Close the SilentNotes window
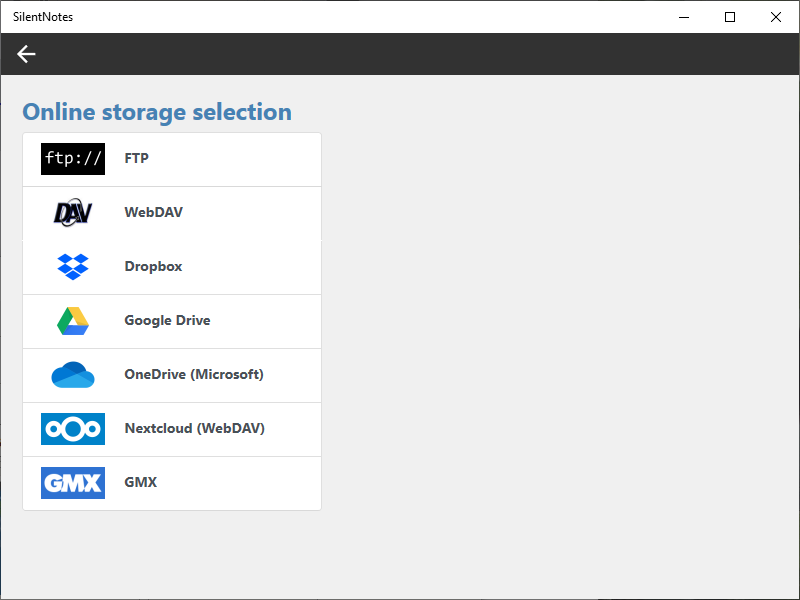Image resolution: width=800 pixels, height=600 pixels. 776,17
